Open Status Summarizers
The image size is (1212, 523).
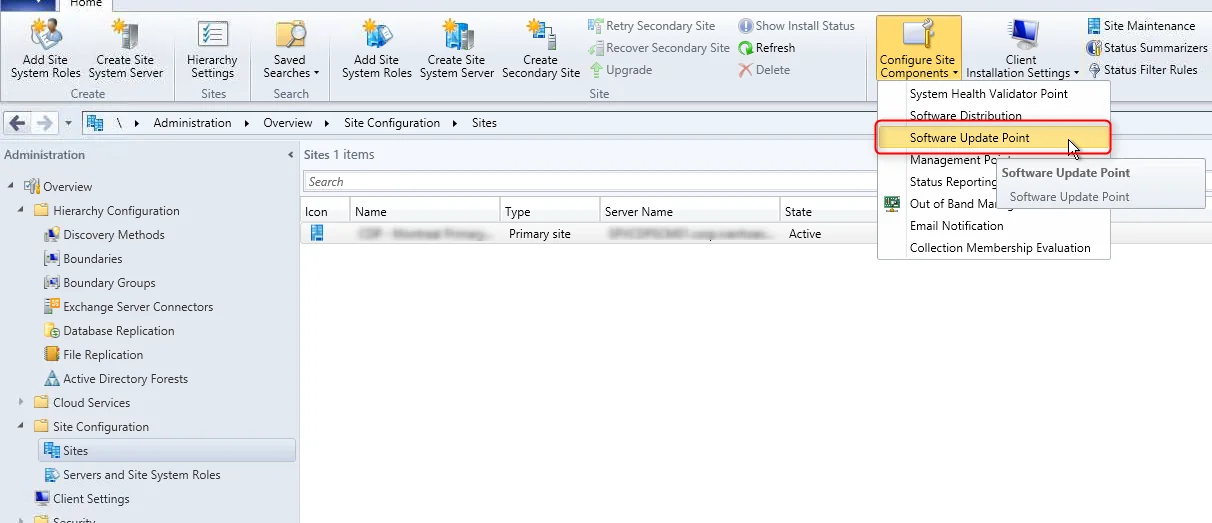(x=1147, y=48)
